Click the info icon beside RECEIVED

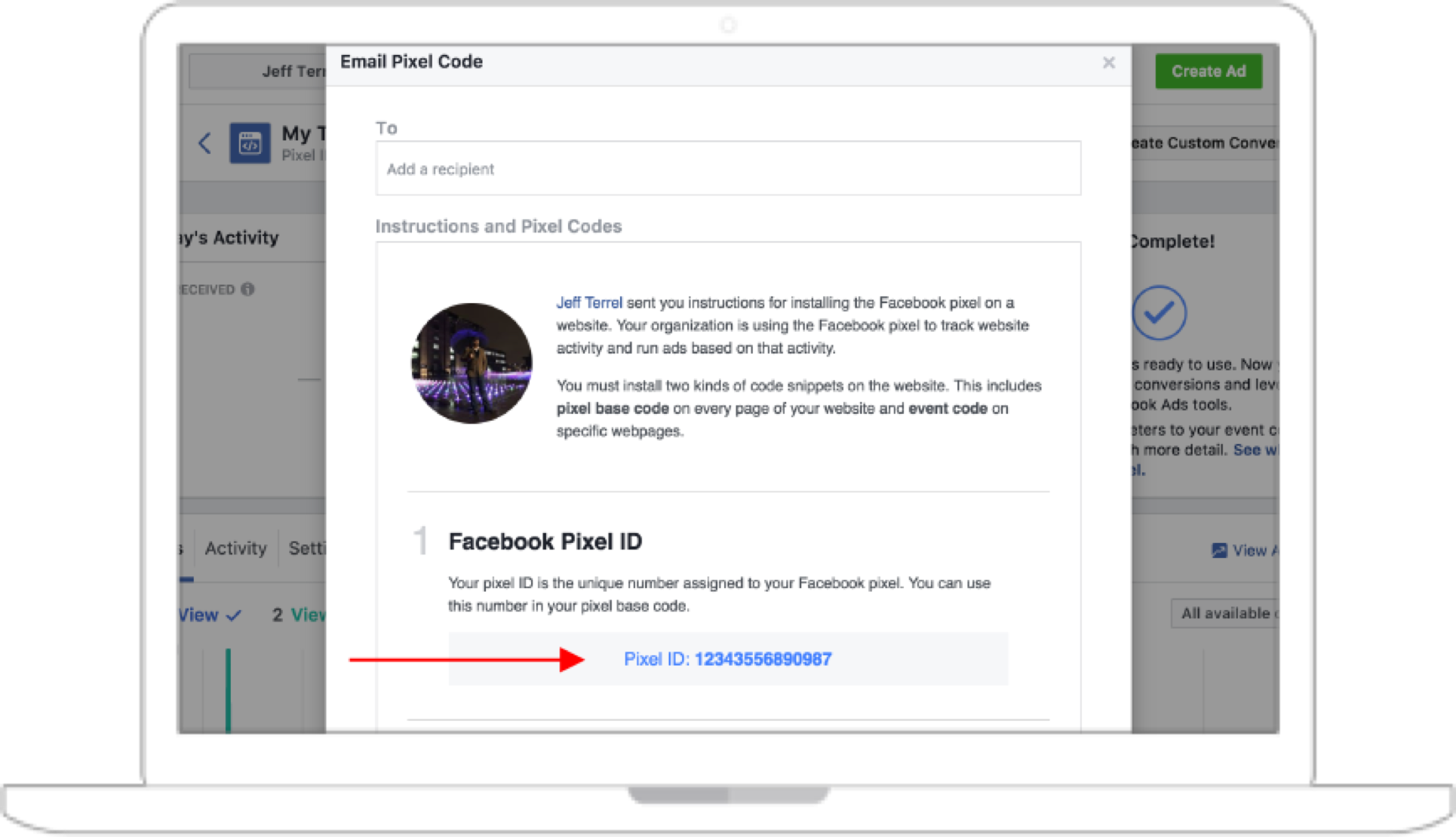point(247,290)
